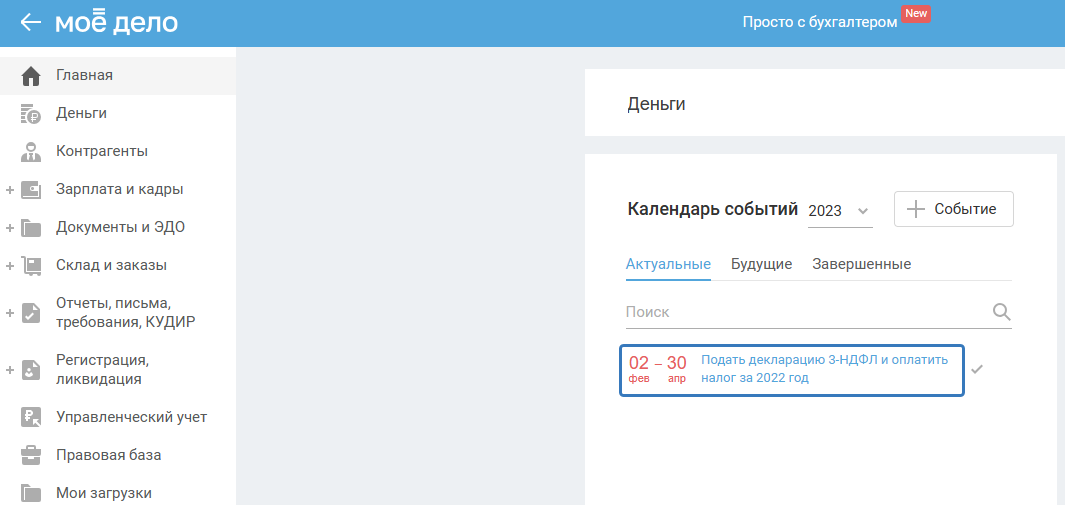Open the Управленческий учет ruble icon
Image resolution: width=1065 pixels, height=505 pixels.
tap(31, 418)
